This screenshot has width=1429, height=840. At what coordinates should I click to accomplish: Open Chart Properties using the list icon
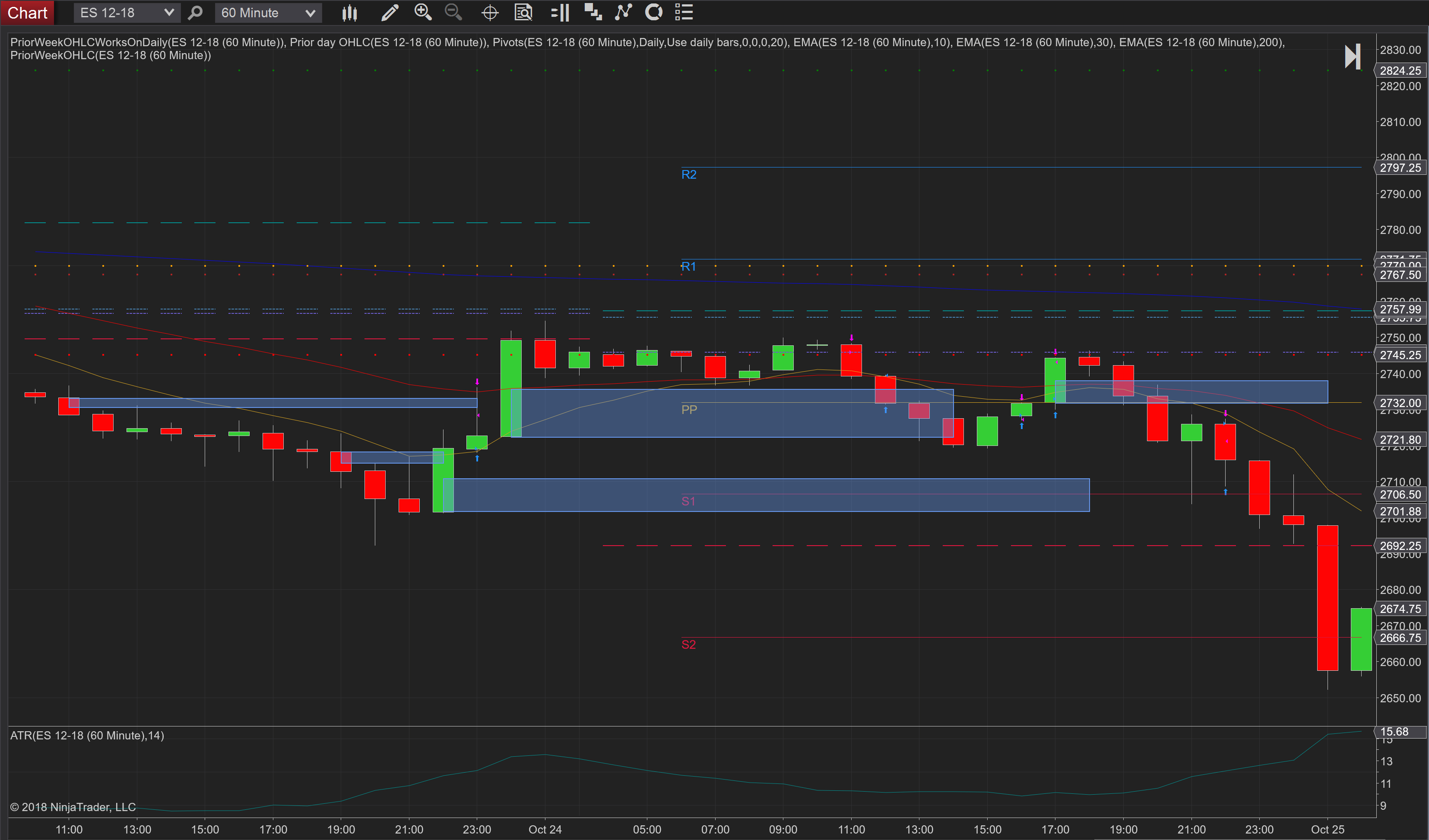pyautogui.click(x=684, y=13)
